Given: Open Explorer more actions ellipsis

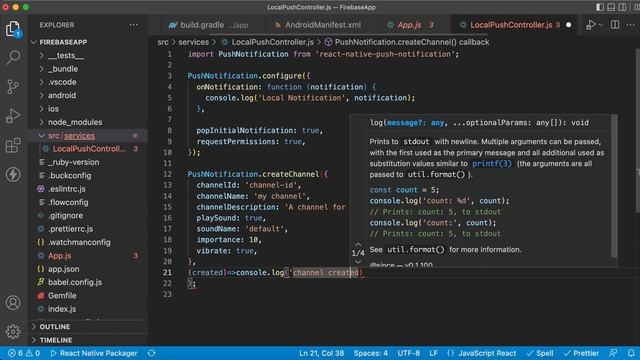Looking at the screenshot, I should tap(133, 25).
